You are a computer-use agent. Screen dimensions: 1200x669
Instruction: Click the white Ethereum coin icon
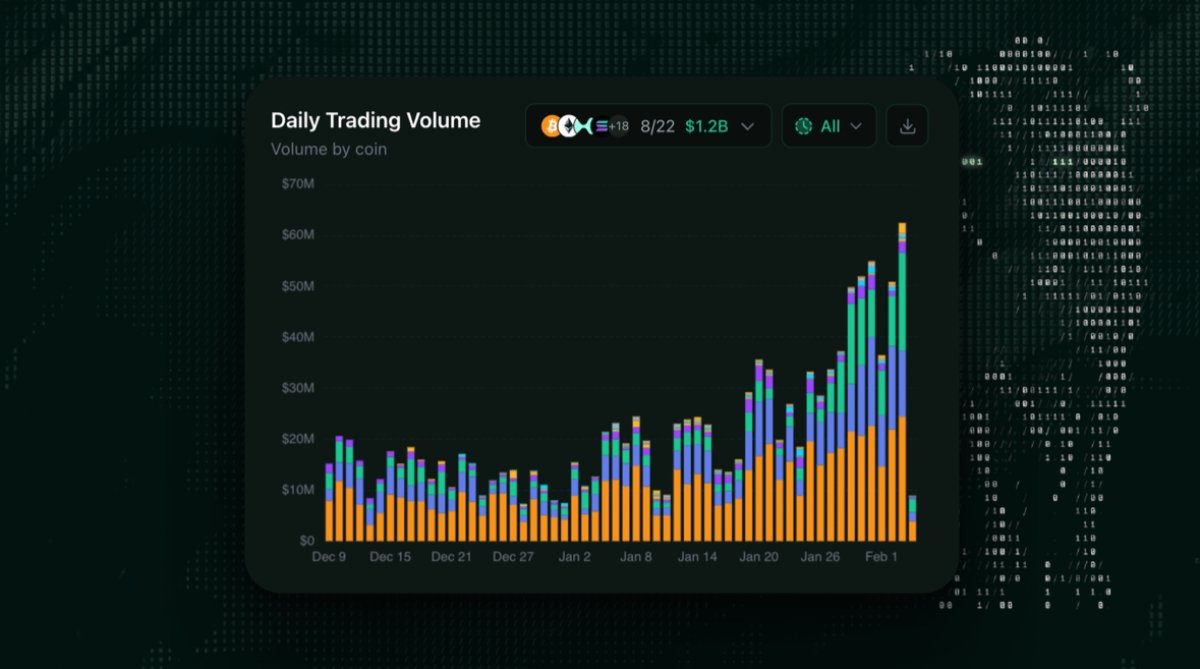(567, 126)
